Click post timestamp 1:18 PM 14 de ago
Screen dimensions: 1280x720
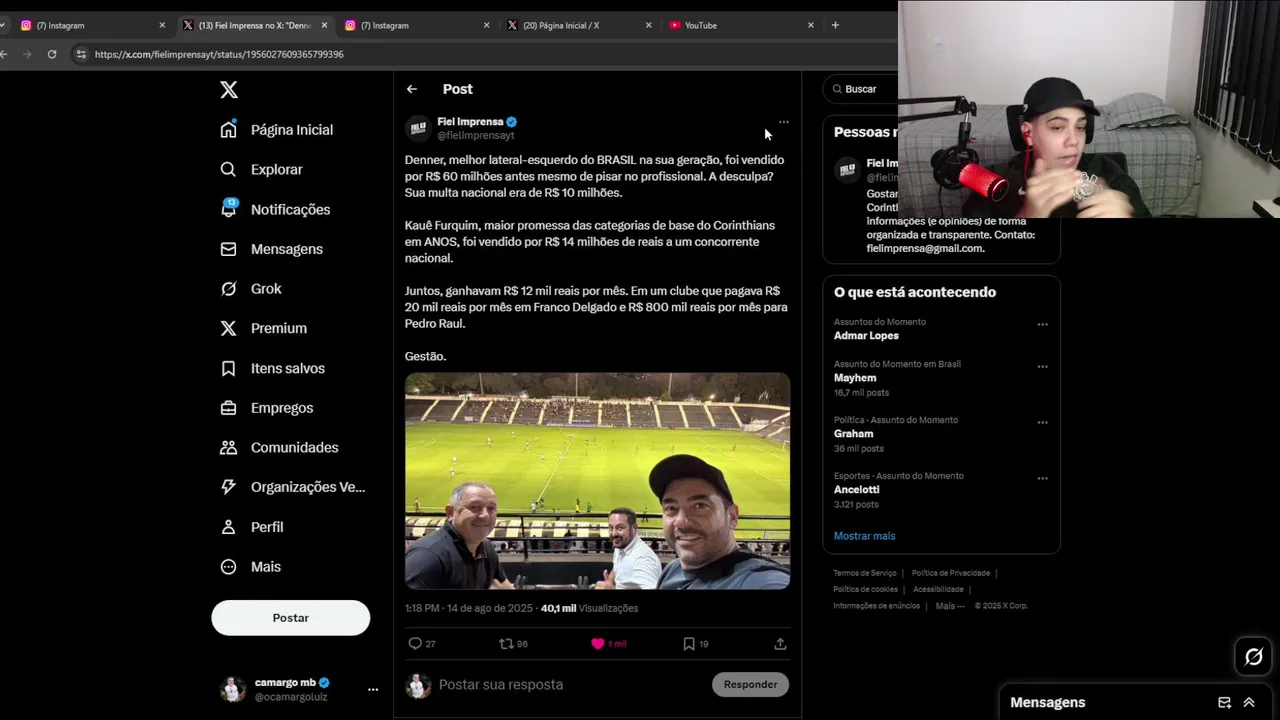[469, 608]
